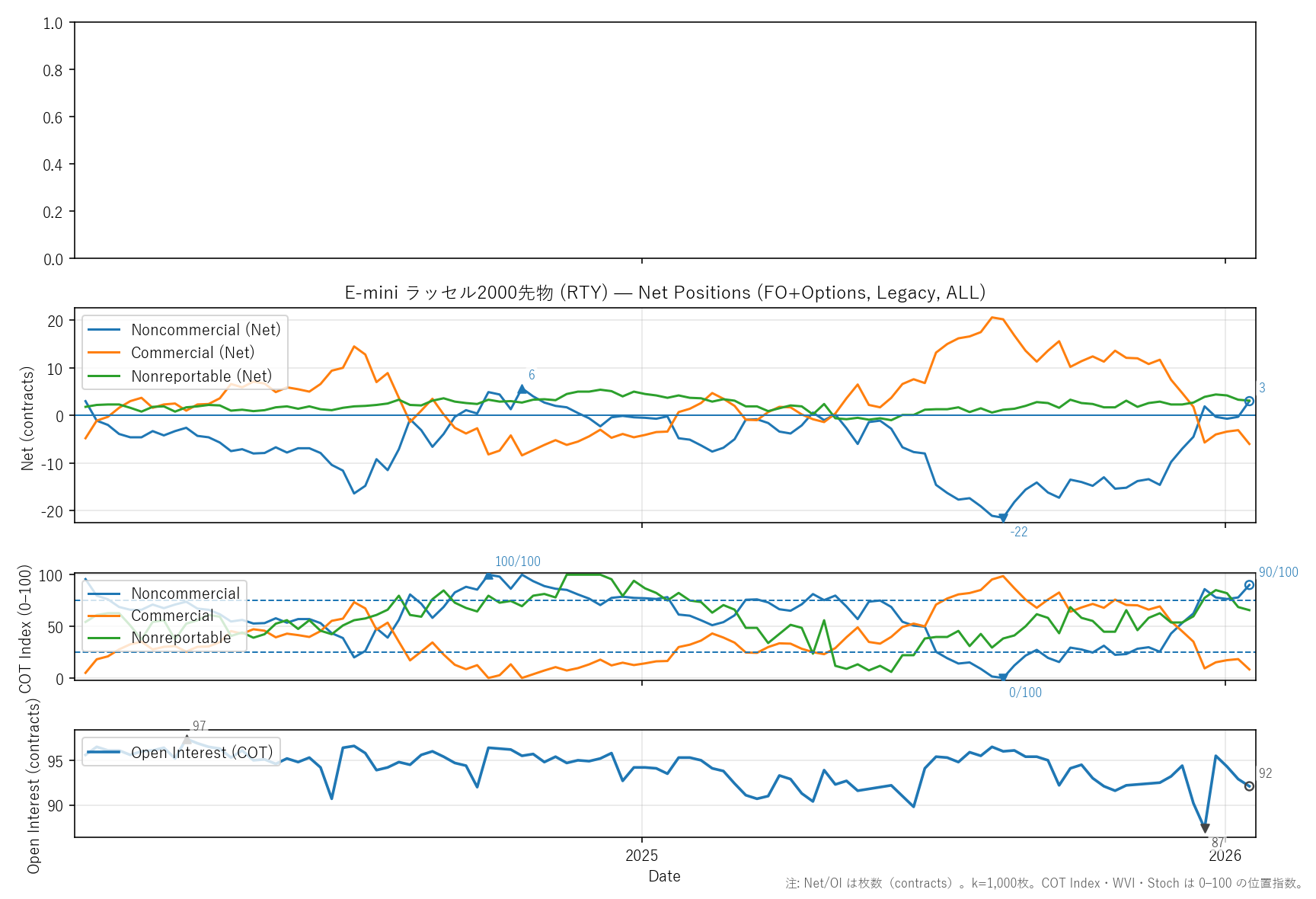The image size is (1316, 899).
Task: Click the latest Noncommercial net circle marker at 3
Action: [1249, 401]
